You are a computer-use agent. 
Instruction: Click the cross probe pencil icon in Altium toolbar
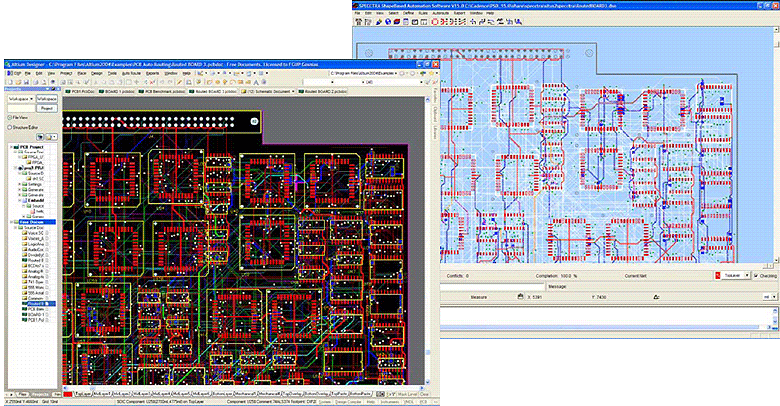pos(179,82)
